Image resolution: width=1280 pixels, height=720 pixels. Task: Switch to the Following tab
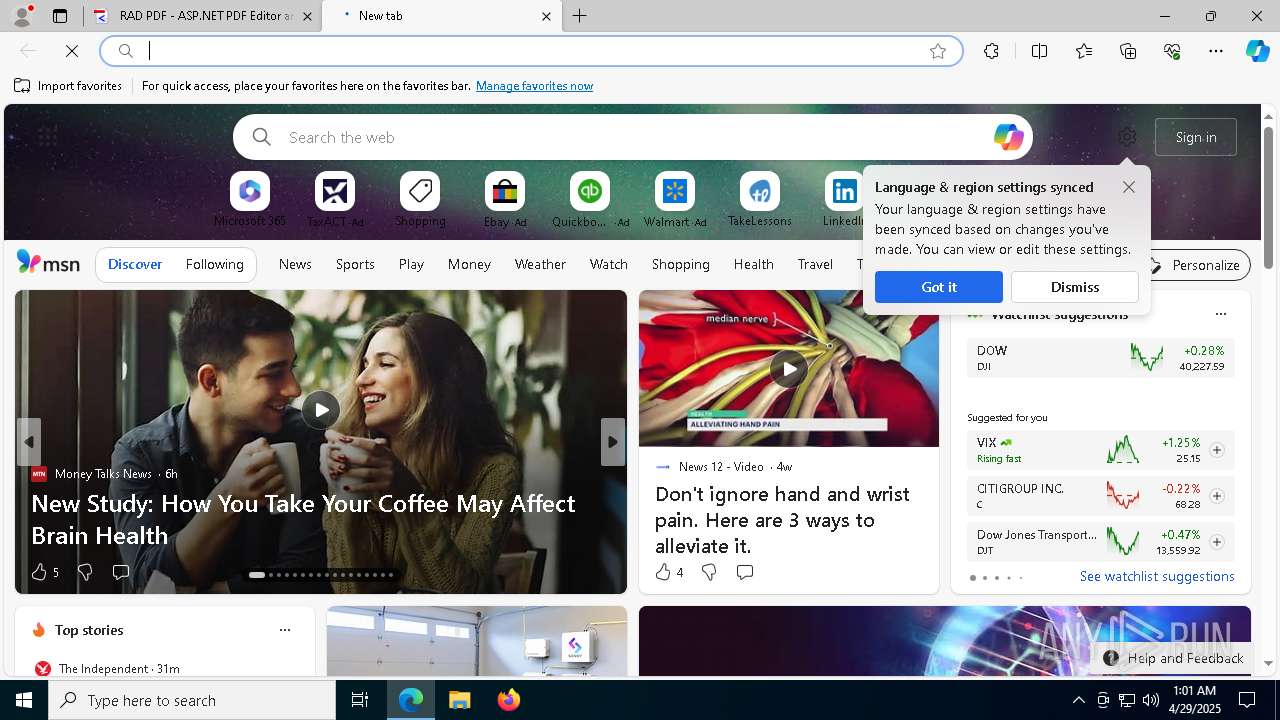215,264
